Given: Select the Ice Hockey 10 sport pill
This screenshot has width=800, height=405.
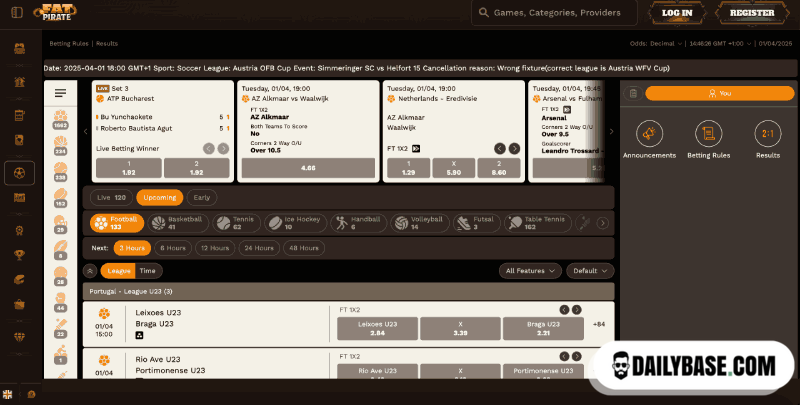Looking at the screenshot, I should pos(295,223).
